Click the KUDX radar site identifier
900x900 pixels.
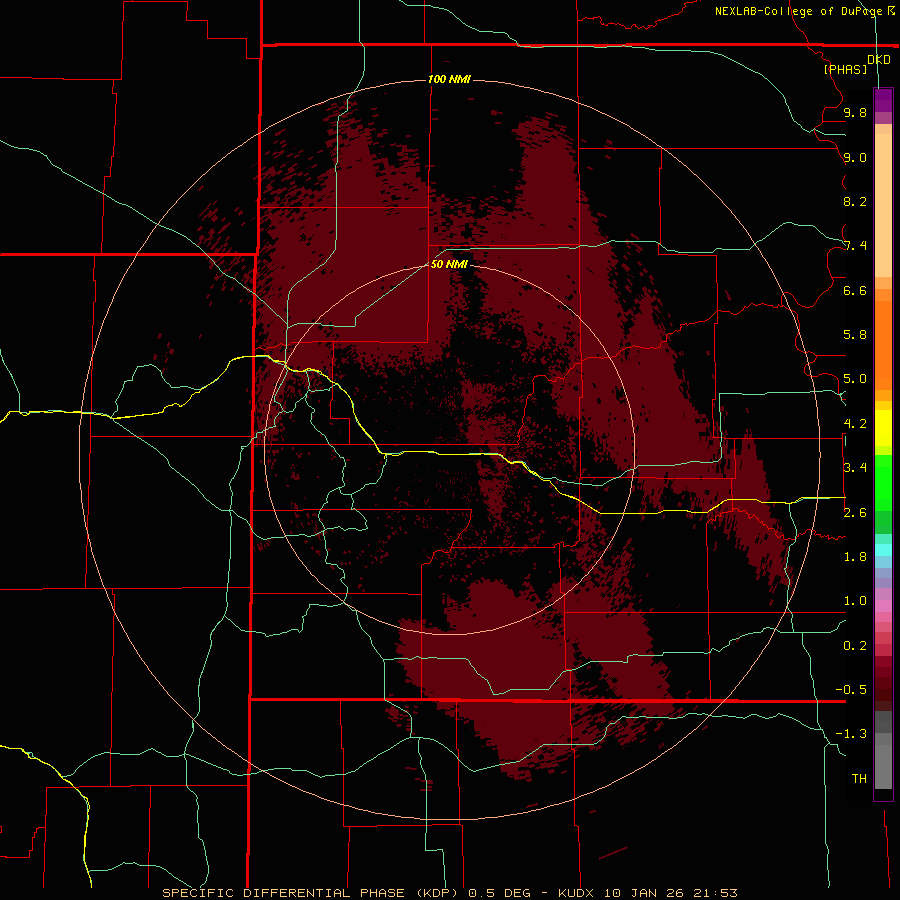[x=577, y=893]
